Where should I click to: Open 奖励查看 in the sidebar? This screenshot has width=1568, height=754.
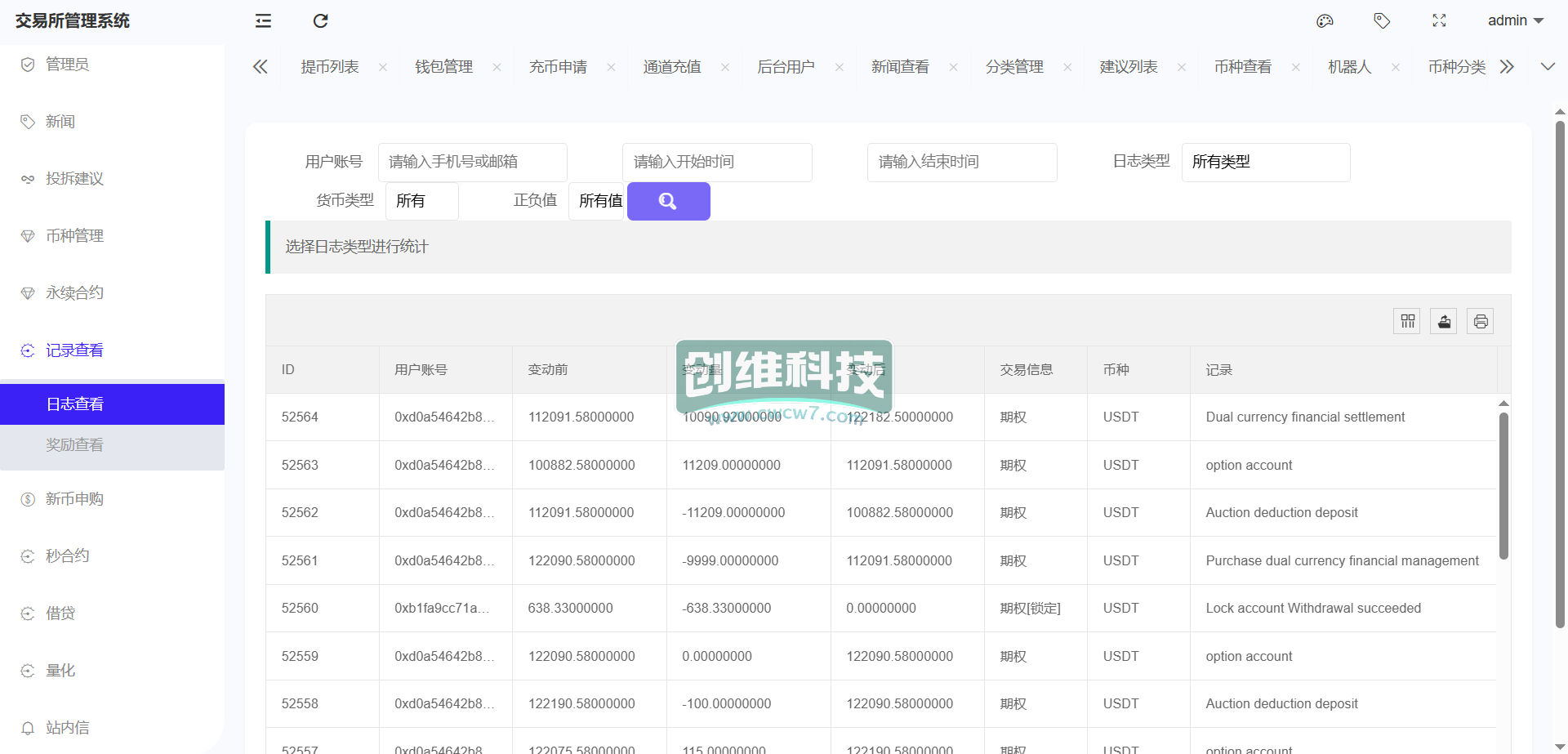click(x=74, y=445)
